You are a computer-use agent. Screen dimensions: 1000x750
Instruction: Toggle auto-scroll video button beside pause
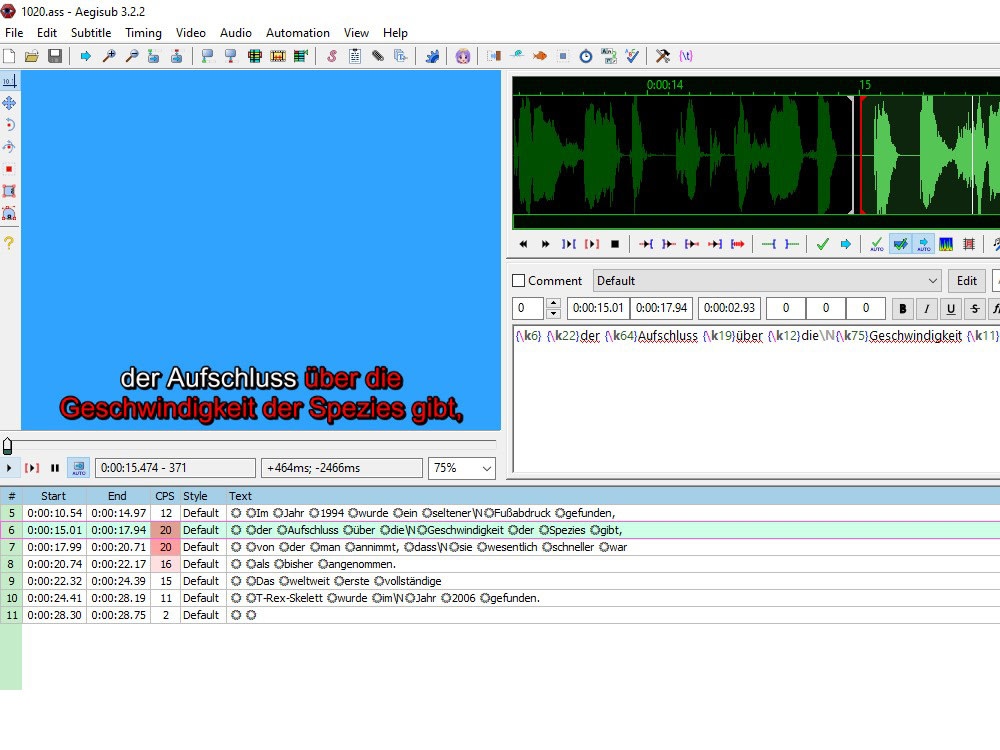click(79, 467)
